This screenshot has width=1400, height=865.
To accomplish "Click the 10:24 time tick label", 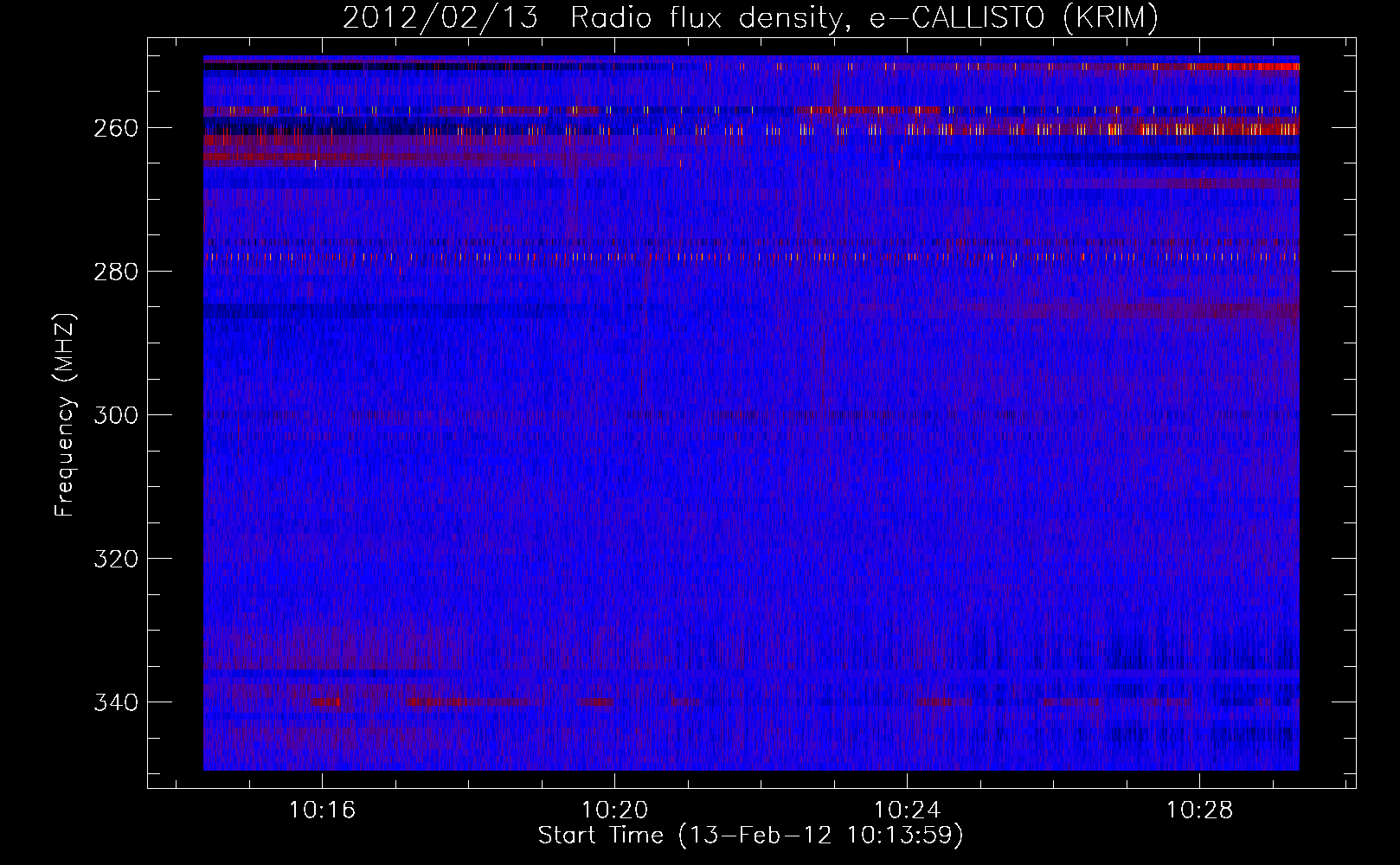I will pos(907,811).
